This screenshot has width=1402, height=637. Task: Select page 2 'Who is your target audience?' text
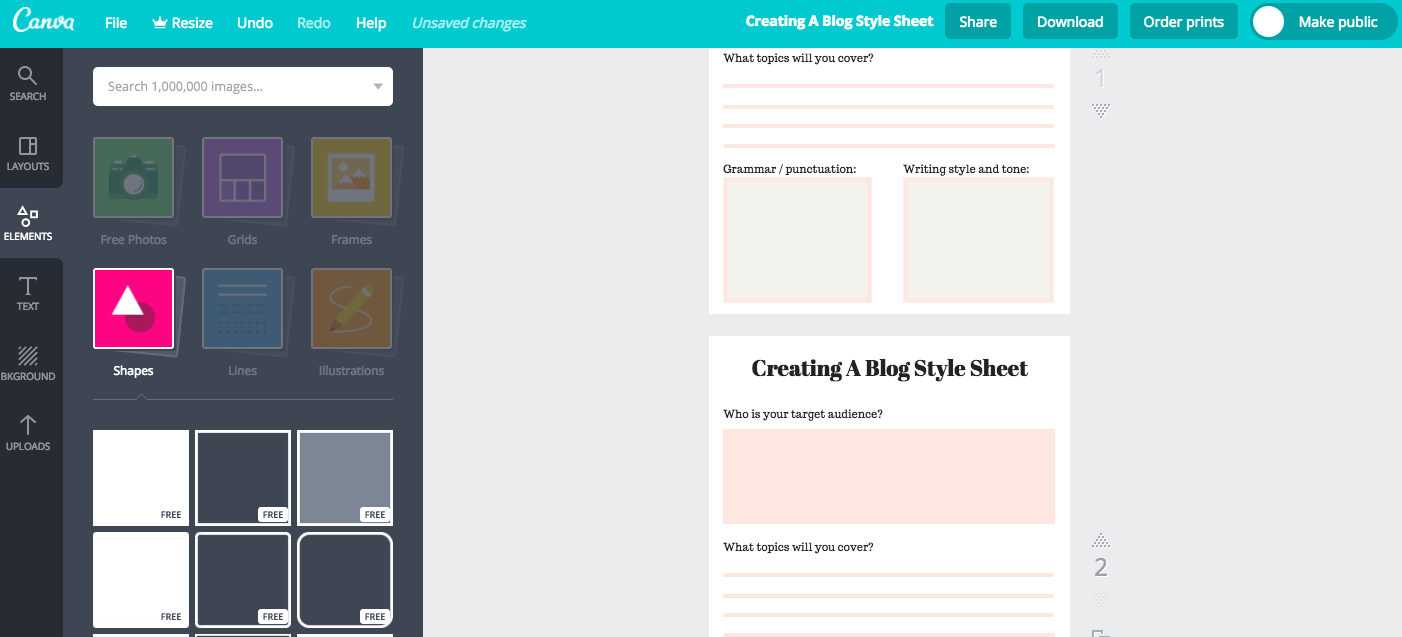803,414
